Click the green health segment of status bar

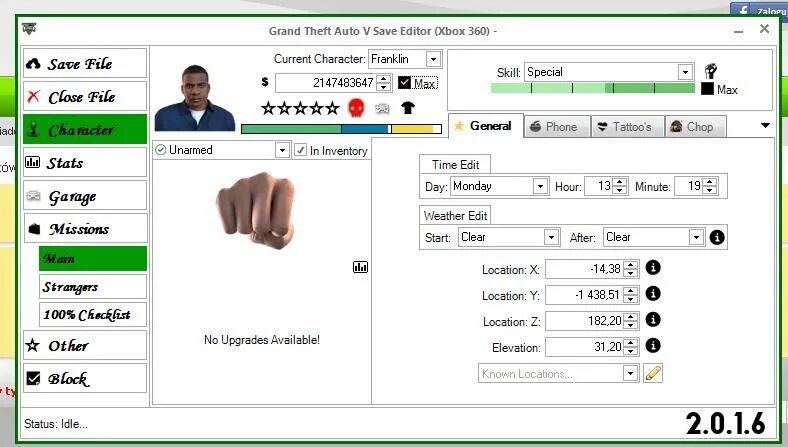tap(291, 129)
